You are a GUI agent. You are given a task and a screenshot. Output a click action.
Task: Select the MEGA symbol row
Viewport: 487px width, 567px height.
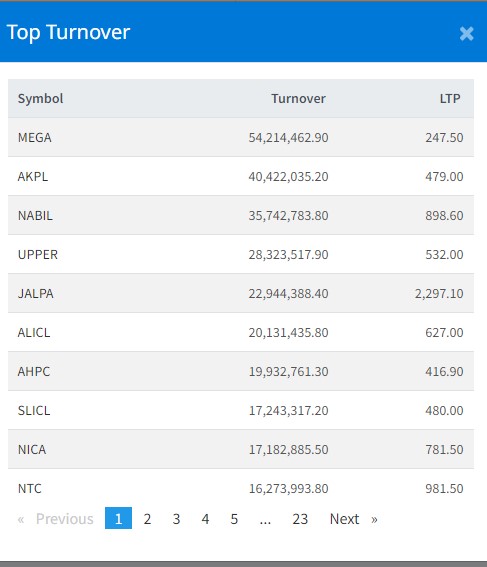point(241,137)
